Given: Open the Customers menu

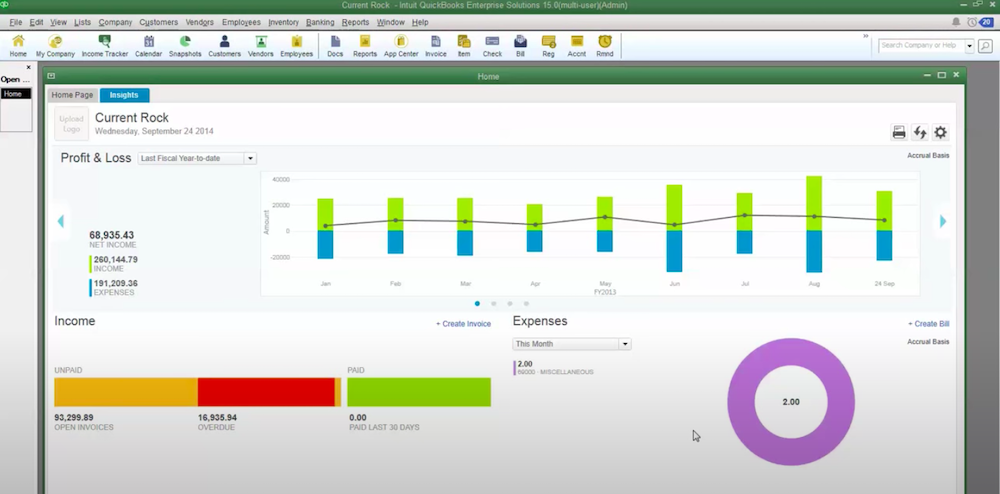Looking at the screenshot, I should tap(158, 22).
